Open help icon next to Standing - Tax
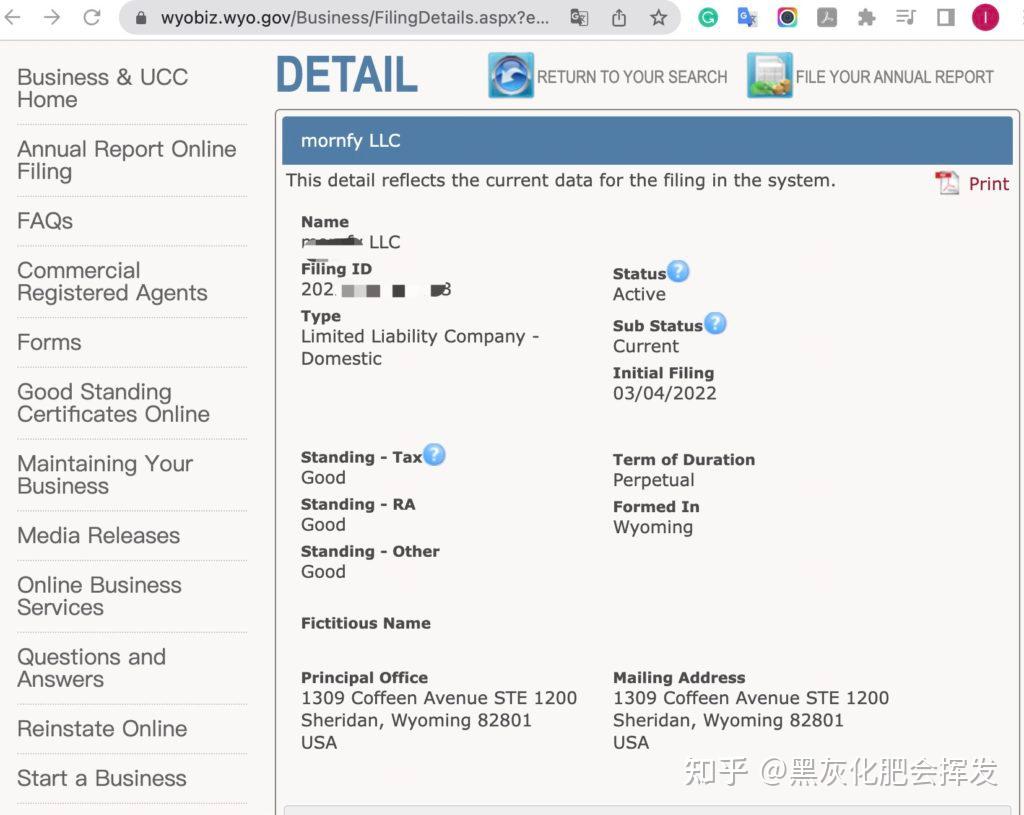The height and width of the screenshot is (815, 1024). [434, 455]
